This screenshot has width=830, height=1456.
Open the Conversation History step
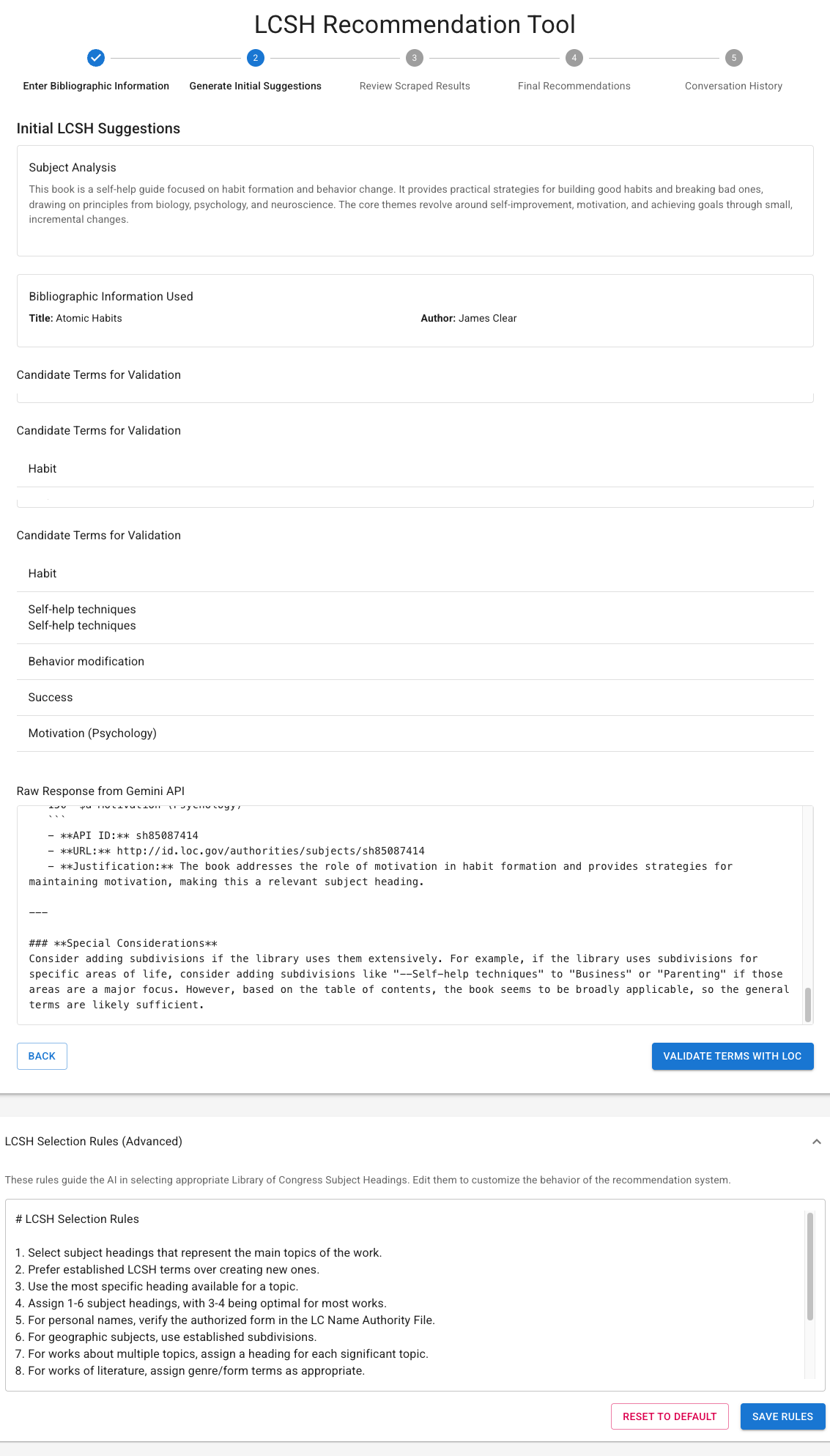[x=734, y=86]
